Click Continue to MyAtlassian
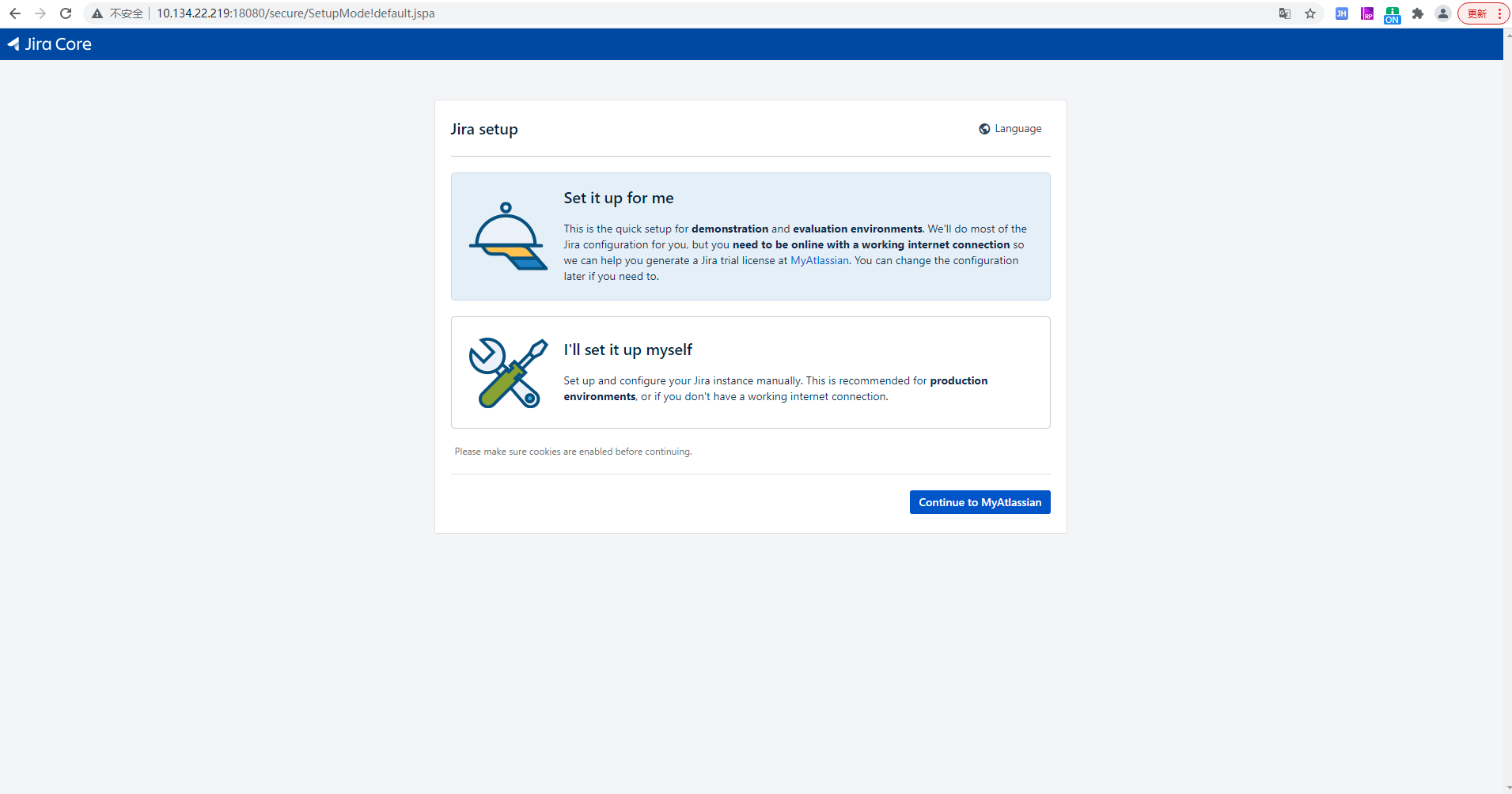This screenshot has height=794, width=1512. 980,502
